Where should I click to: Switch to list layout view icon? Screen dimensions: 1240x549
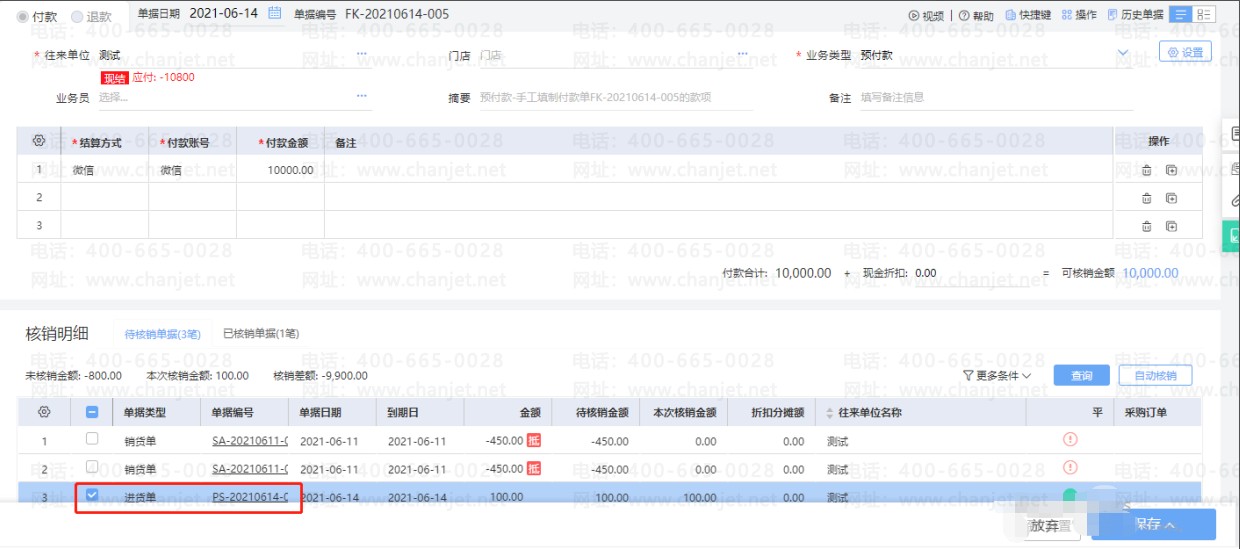(1181, 15)
